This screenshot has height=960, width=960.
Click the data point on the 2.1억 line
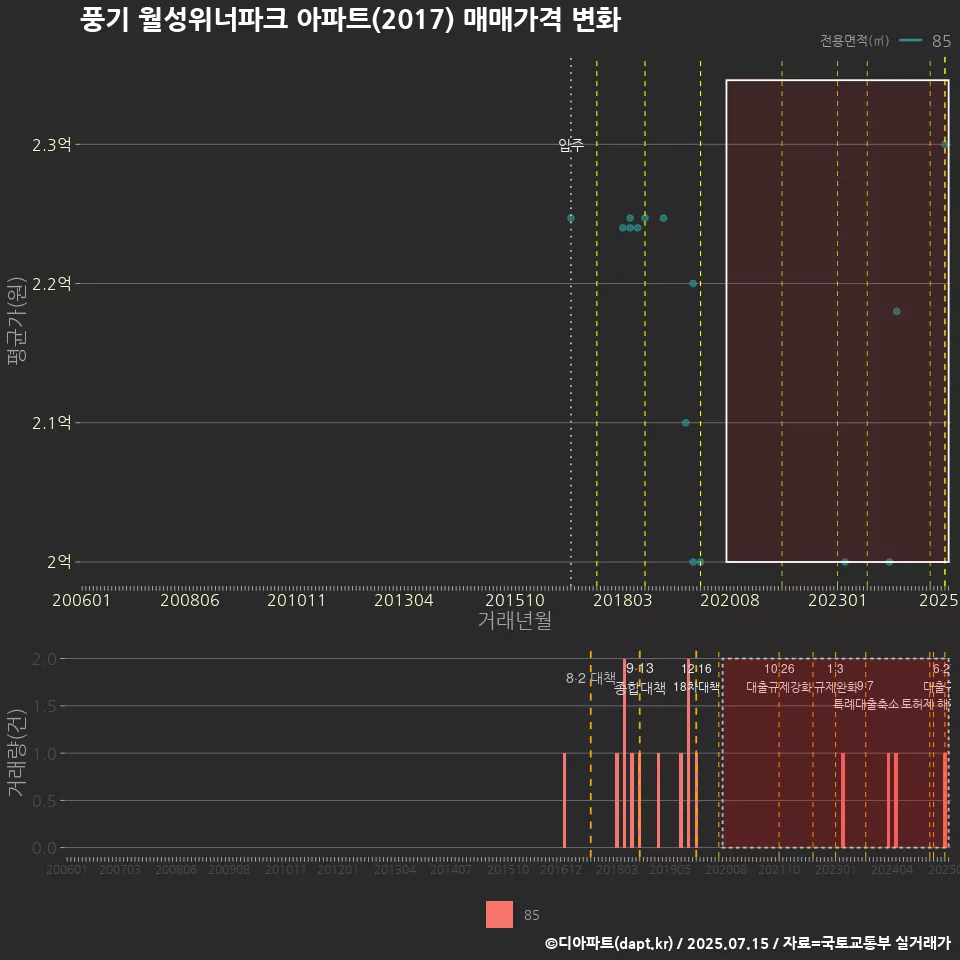coord(686,422)
